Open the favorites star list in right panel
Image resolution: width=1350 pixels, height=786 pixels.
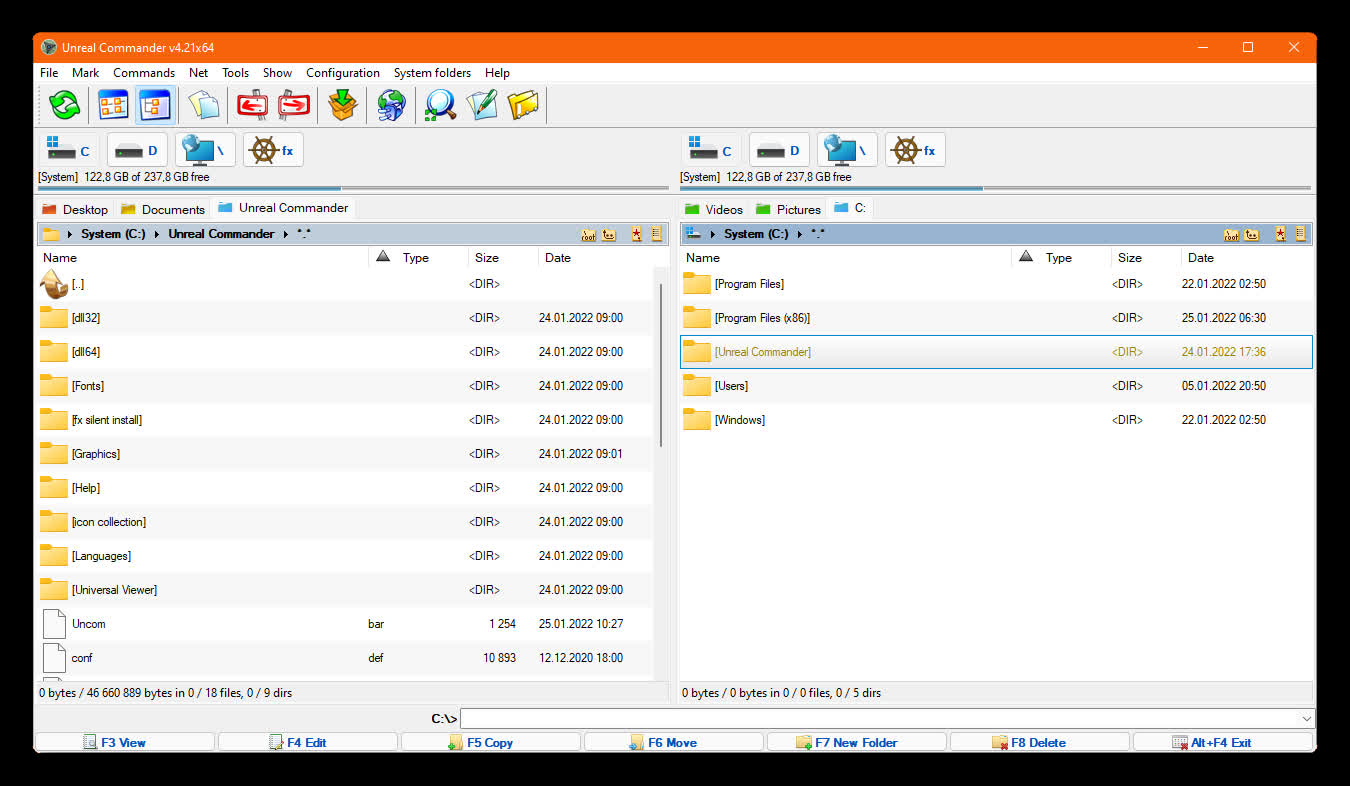[x=1279, y=234]
